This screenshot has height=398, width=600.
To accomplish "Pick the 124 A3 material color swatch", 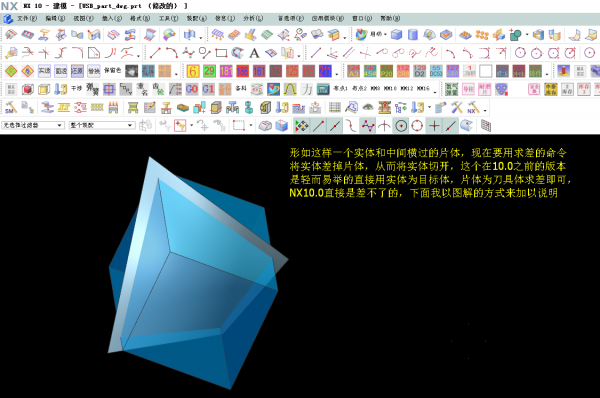I will point(353,71).
